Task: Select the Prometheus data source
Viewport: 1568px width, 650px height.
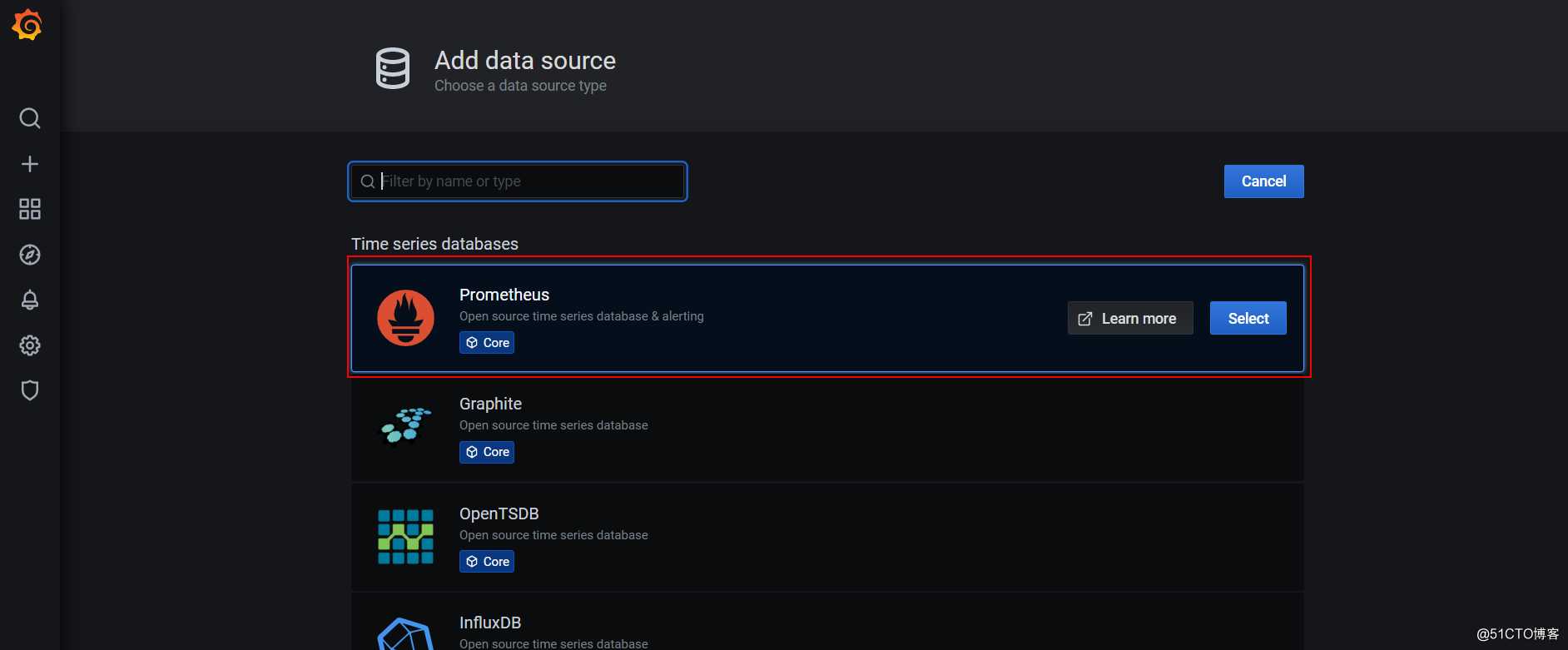Action: (1248, 318)
